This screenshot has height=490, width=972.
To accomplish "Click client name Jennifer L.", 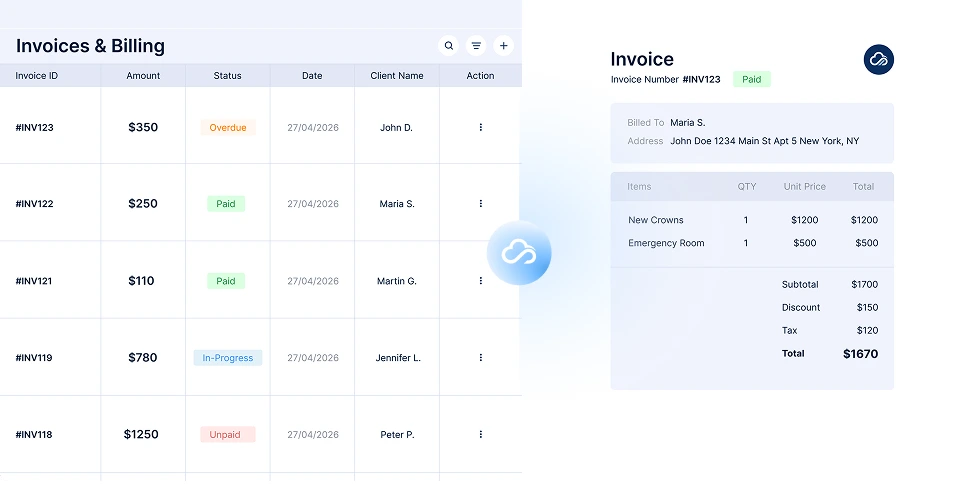I will 398,357.
